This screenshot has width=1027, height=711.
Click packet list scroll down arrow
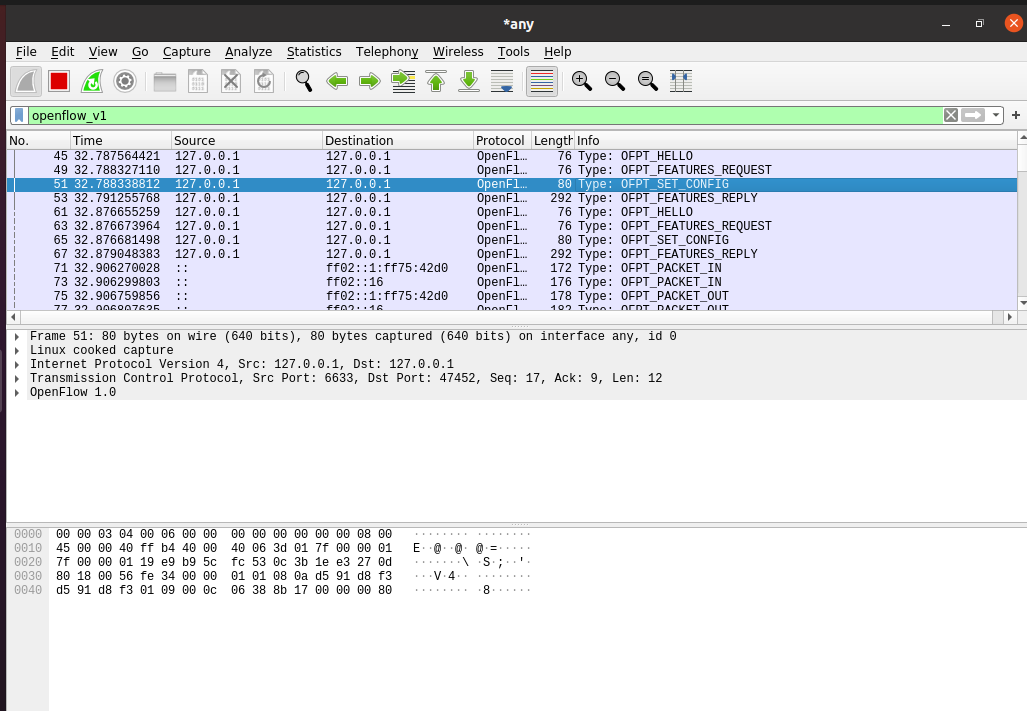1022,303
